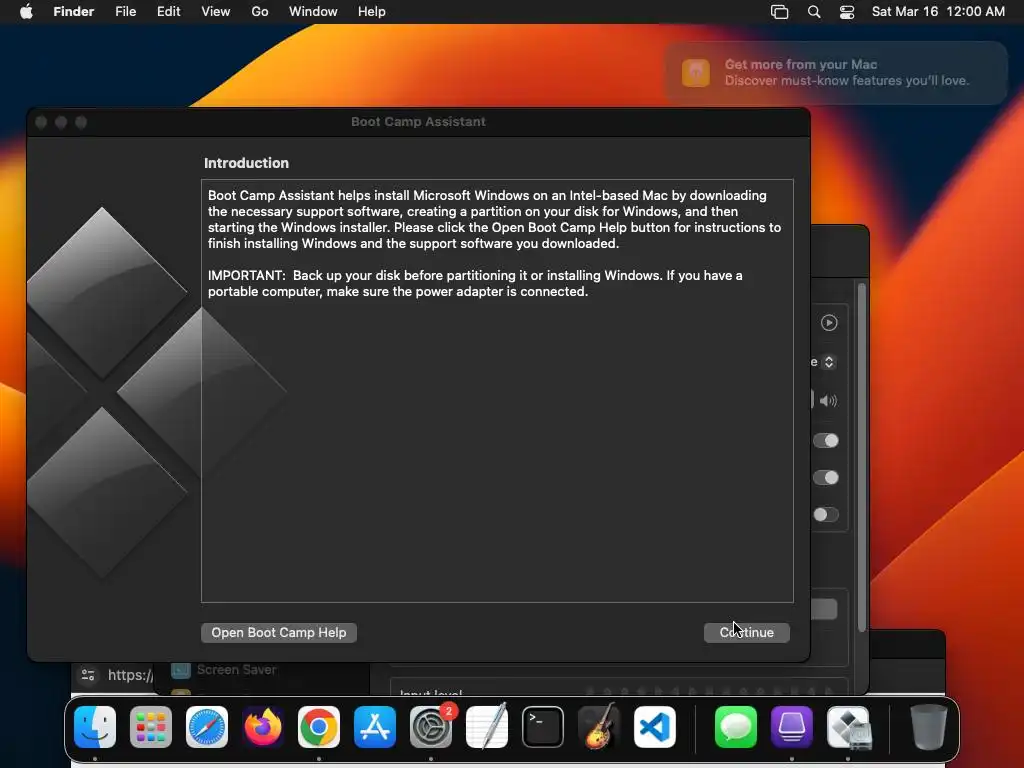Open the File menu
The image size is (1024, 768).
coord(125,12)
